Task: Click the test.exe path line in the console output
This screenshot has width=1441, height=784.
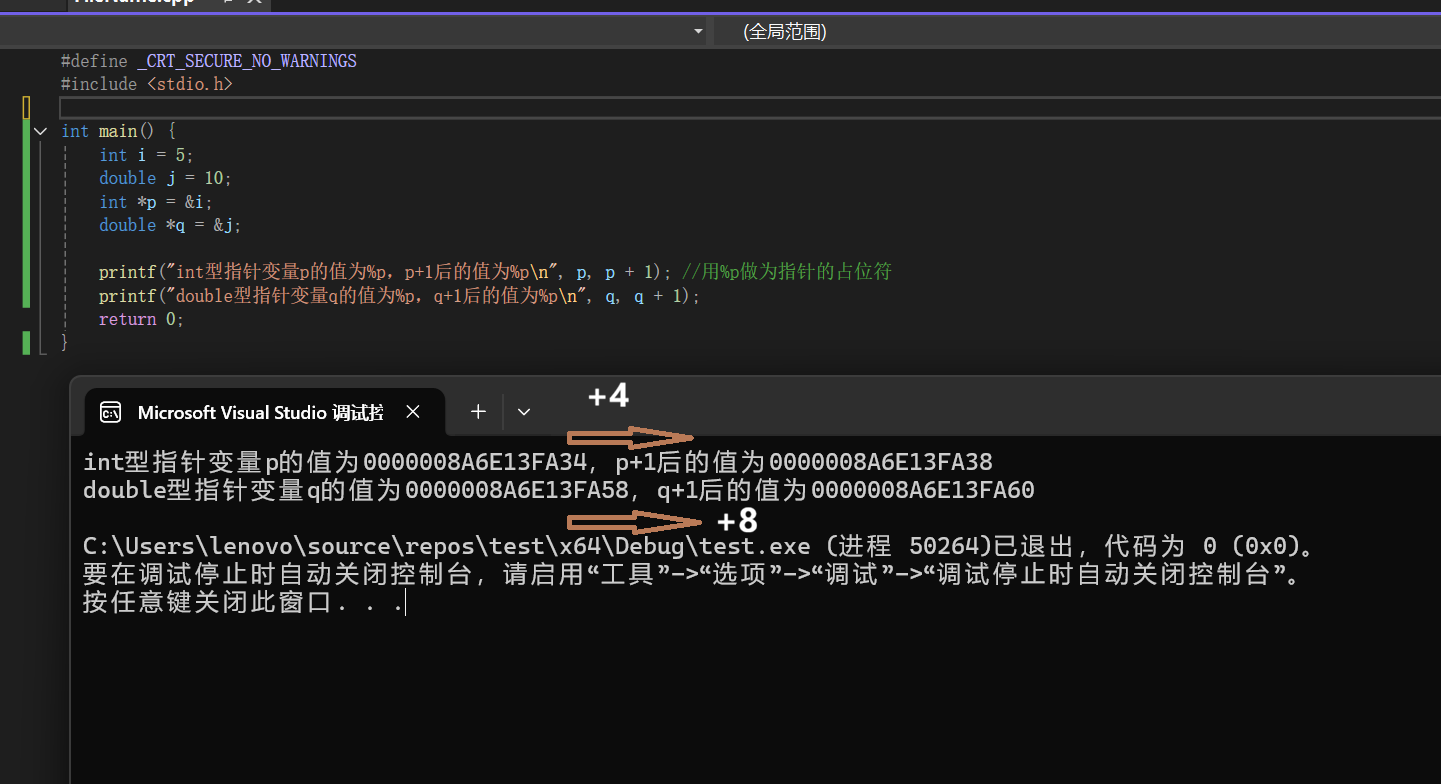Action: coord(400,547)
